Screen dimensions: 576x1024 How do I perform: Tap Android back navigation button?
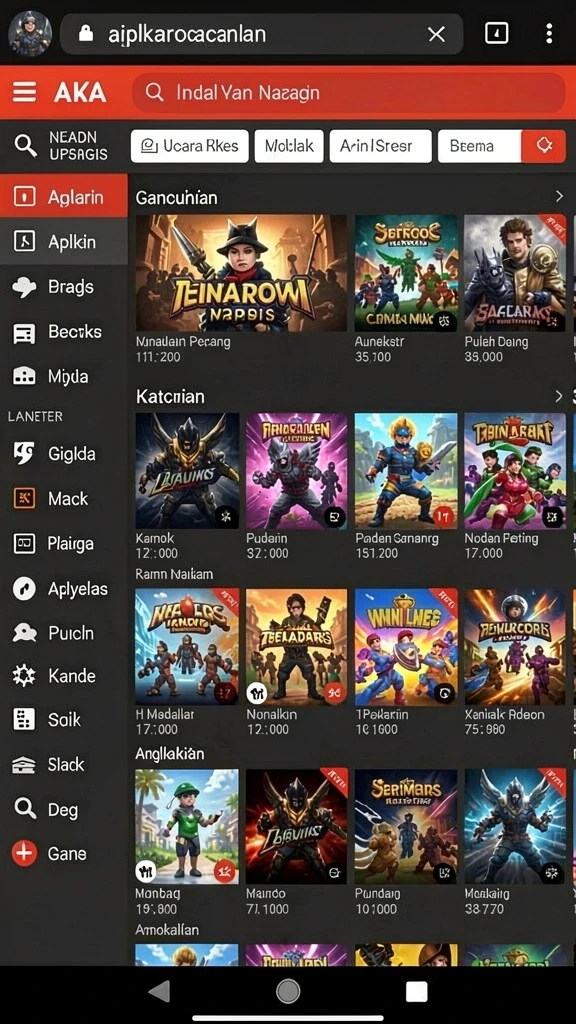click(x=159, y=991)
